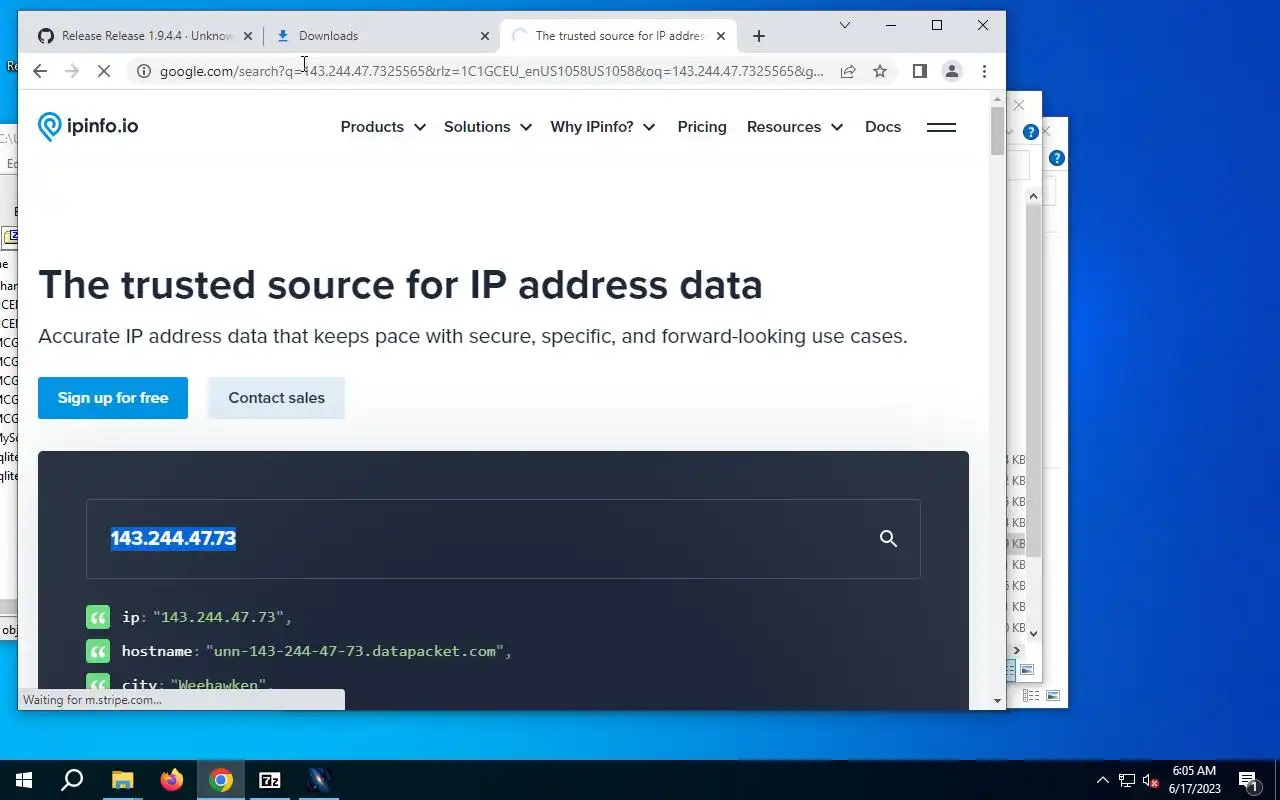Click the page vertical scrollbar thumb
The width and height of the screenshot is (1280, 800).
(x=997, y=130)
